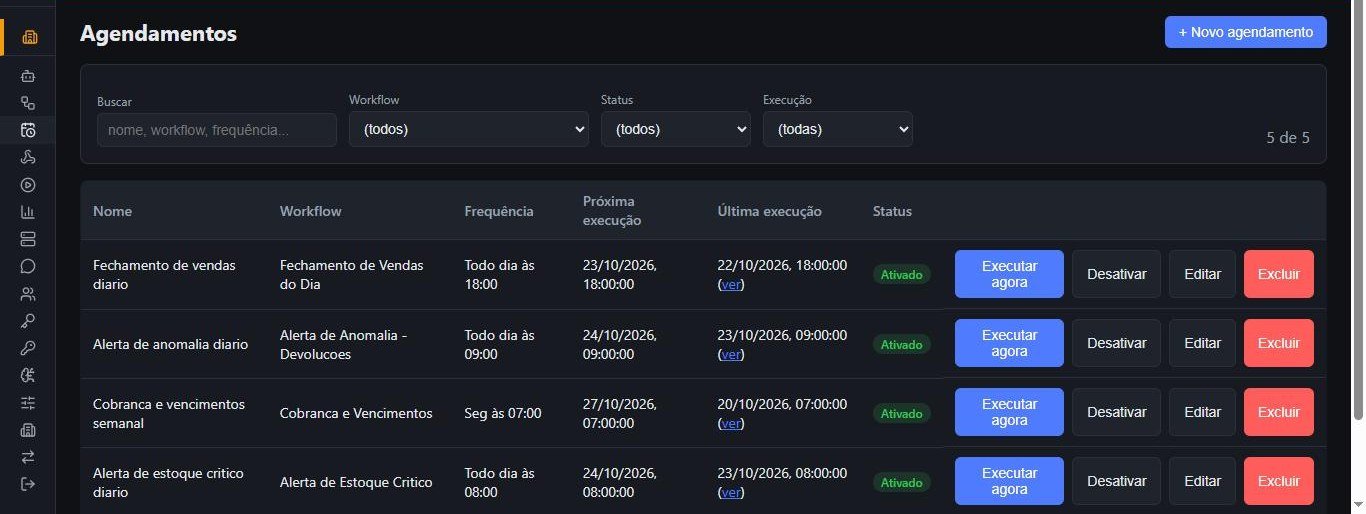Viewport: 1366px width, 514px height.
Task: Click the logout sidebar icon
Action: click(x=28, y=484)
